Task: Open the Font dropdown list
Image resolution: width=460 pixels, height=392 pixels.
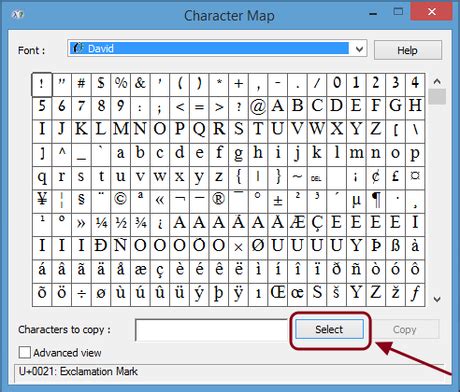Action: point(359,49)
